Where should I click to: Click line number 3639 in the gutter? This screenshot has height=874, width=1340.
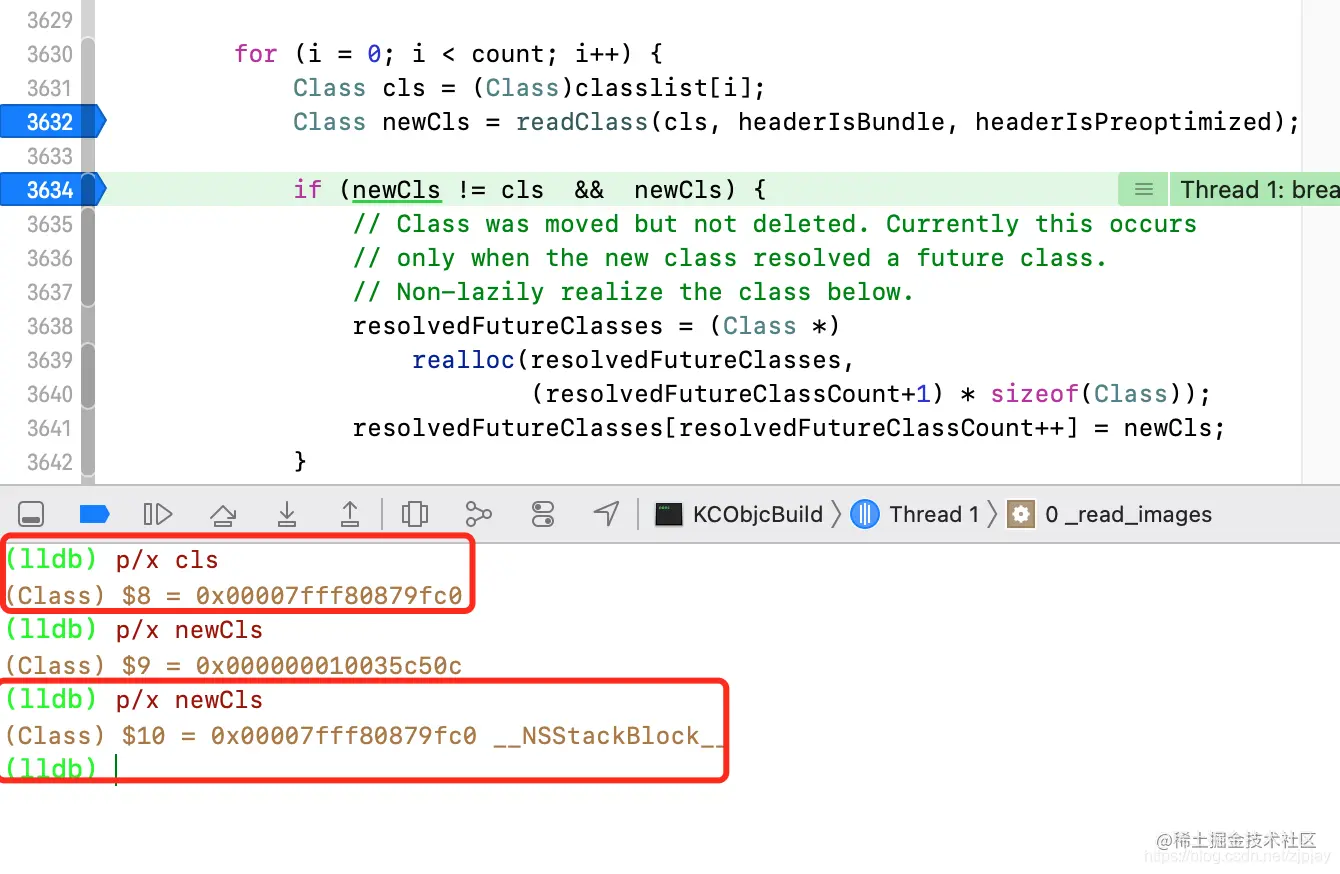[x=49, y=360]
